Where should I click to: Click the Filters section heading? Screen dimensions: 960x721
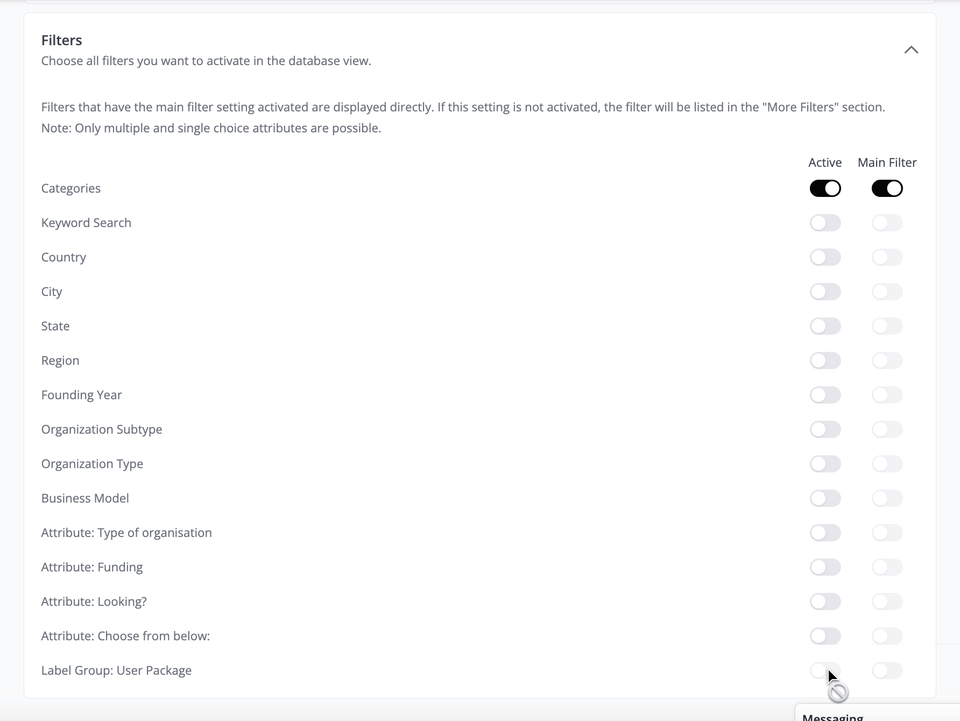click(62, 40)
